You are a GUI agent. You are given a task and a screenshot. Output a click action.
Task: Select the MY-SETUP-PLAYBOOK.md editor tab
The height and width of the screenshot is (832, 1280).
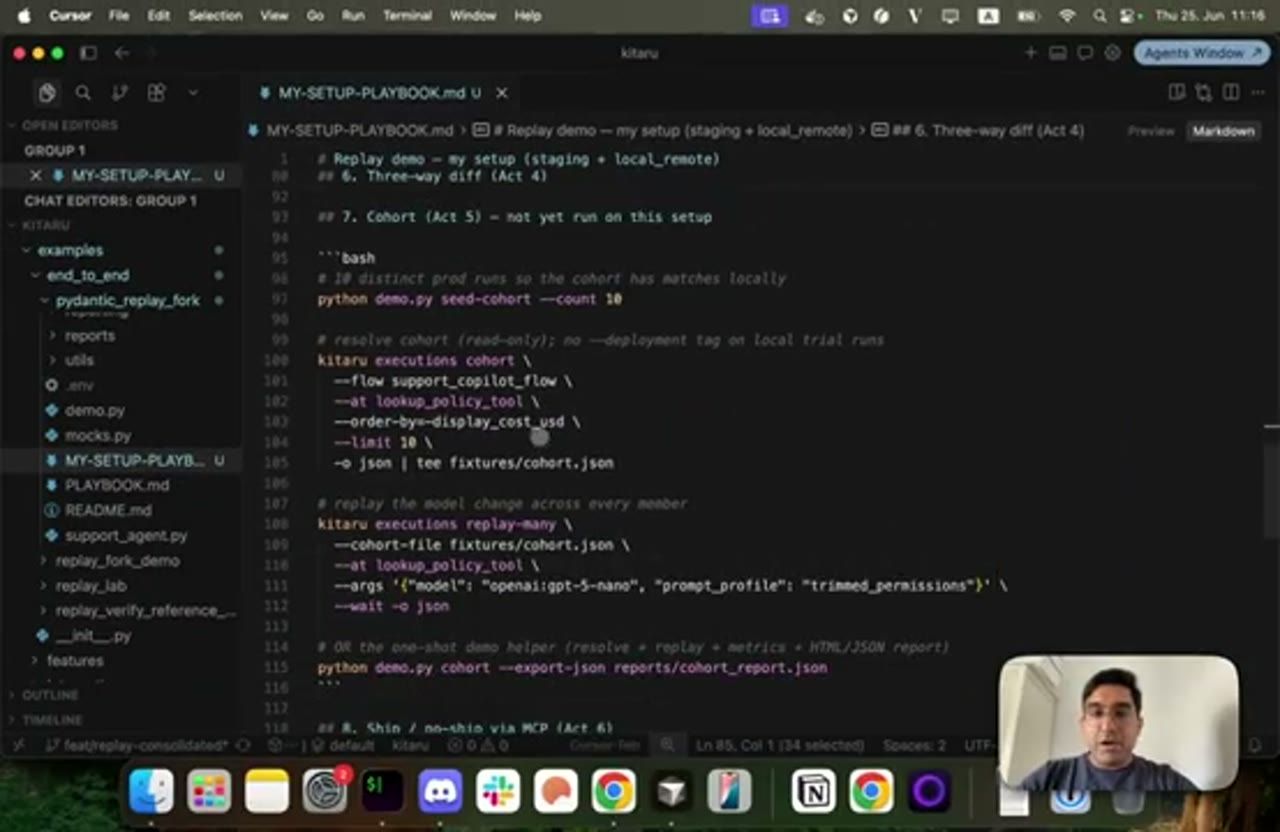tap(370, 93)
